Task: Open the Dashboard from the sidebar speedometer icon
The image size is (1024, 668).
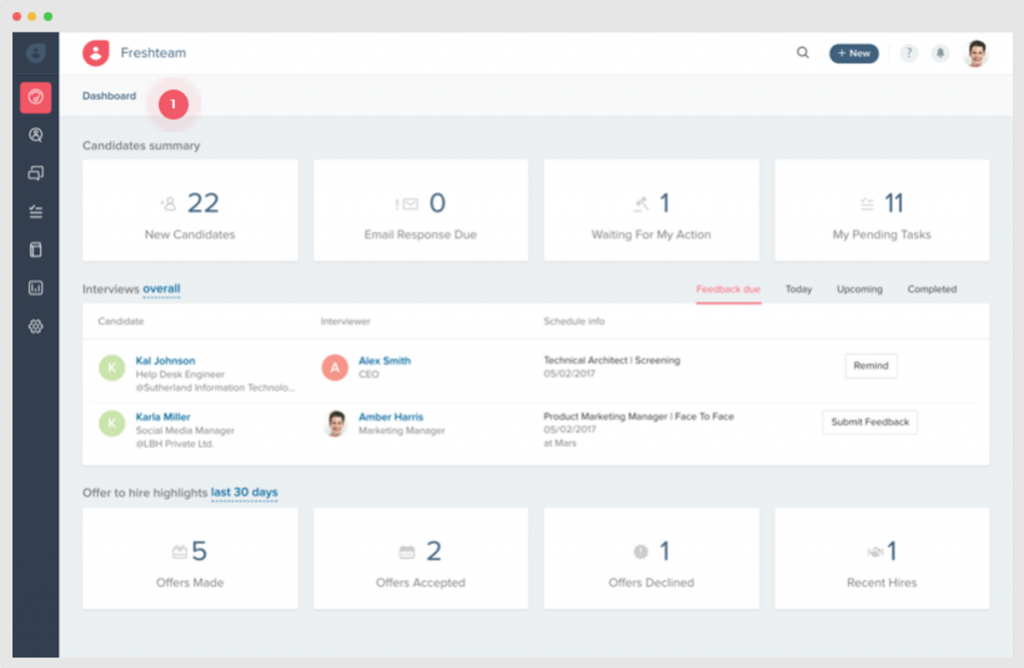Action: [35, 97]
